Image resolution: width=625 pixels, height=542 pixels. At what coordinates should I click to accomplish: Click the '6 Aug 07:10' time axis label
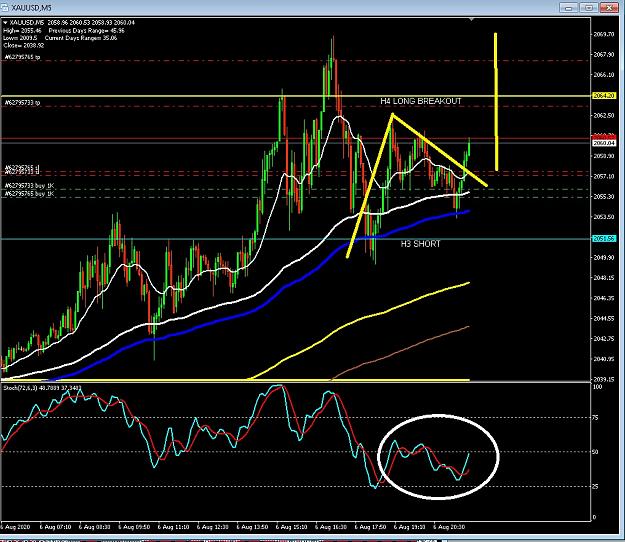pos(55,527)
